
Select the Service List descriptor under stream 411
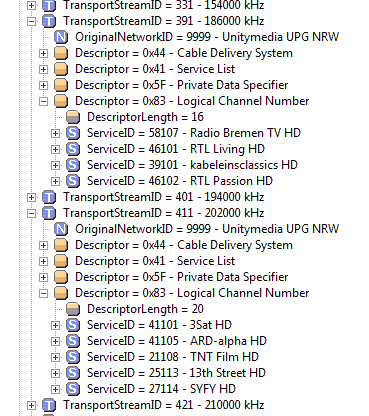click(x=155, y=261)
